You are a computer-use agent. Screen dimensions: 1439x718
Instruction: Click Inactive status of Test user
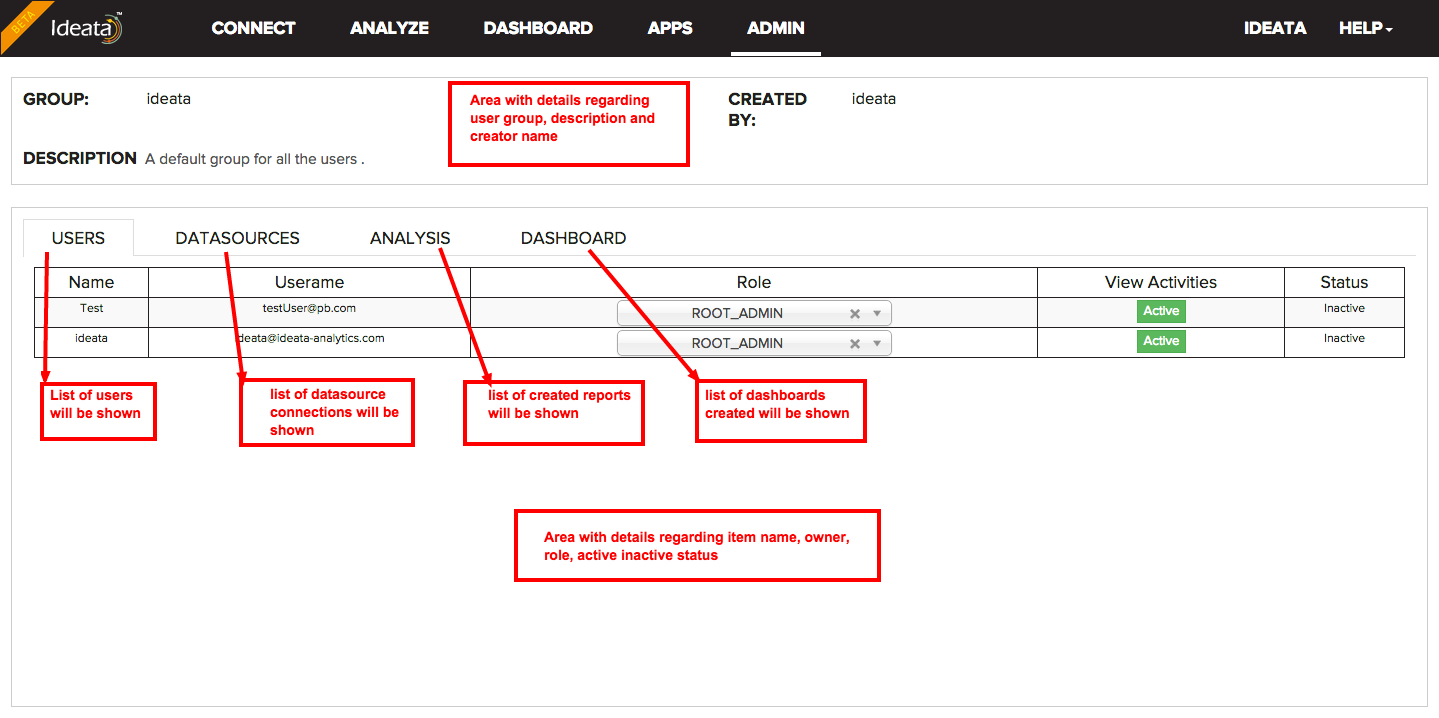point(1344,309)
